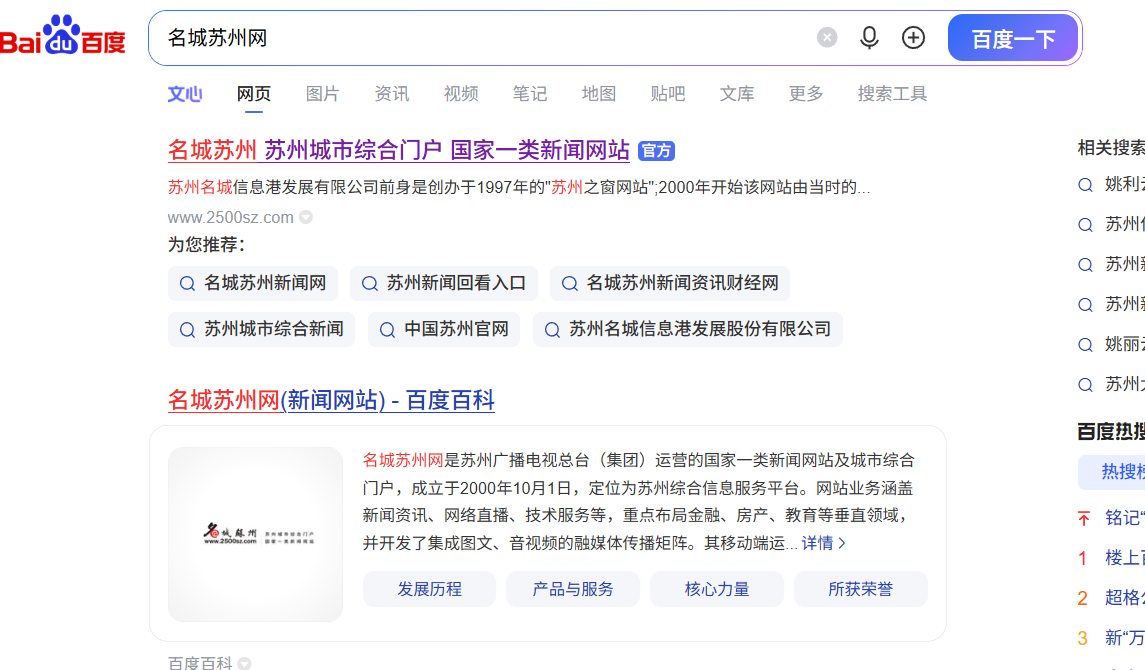Click the 百度百科 source label
Viewport: 1145px width, 670px height.
click(200, 663)
